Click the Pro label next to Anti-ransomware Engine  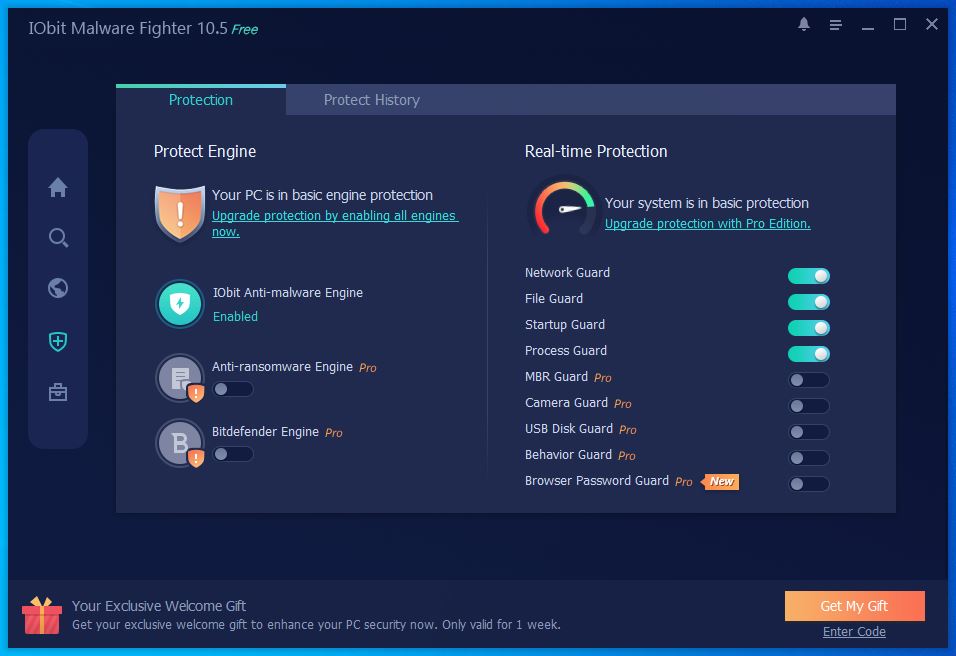tap(368, 368)
